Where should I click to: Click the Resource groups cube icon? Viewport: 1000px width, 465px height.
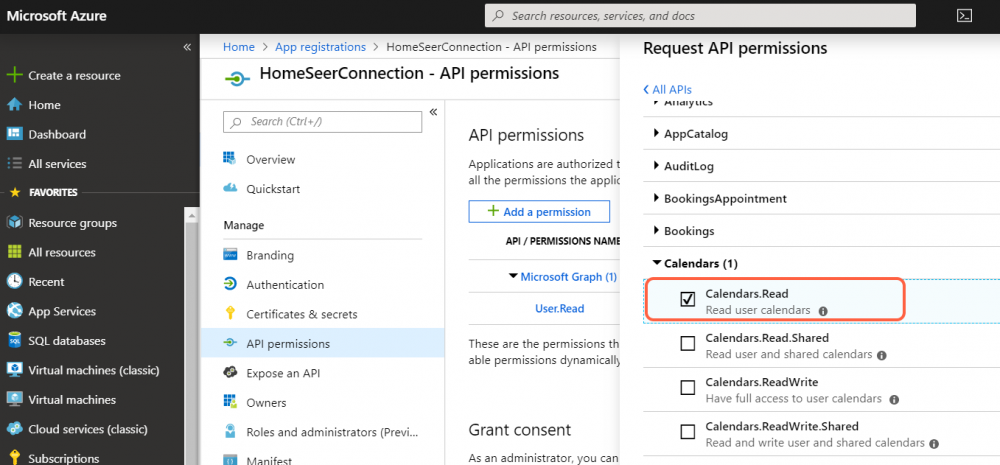[14, 223]
